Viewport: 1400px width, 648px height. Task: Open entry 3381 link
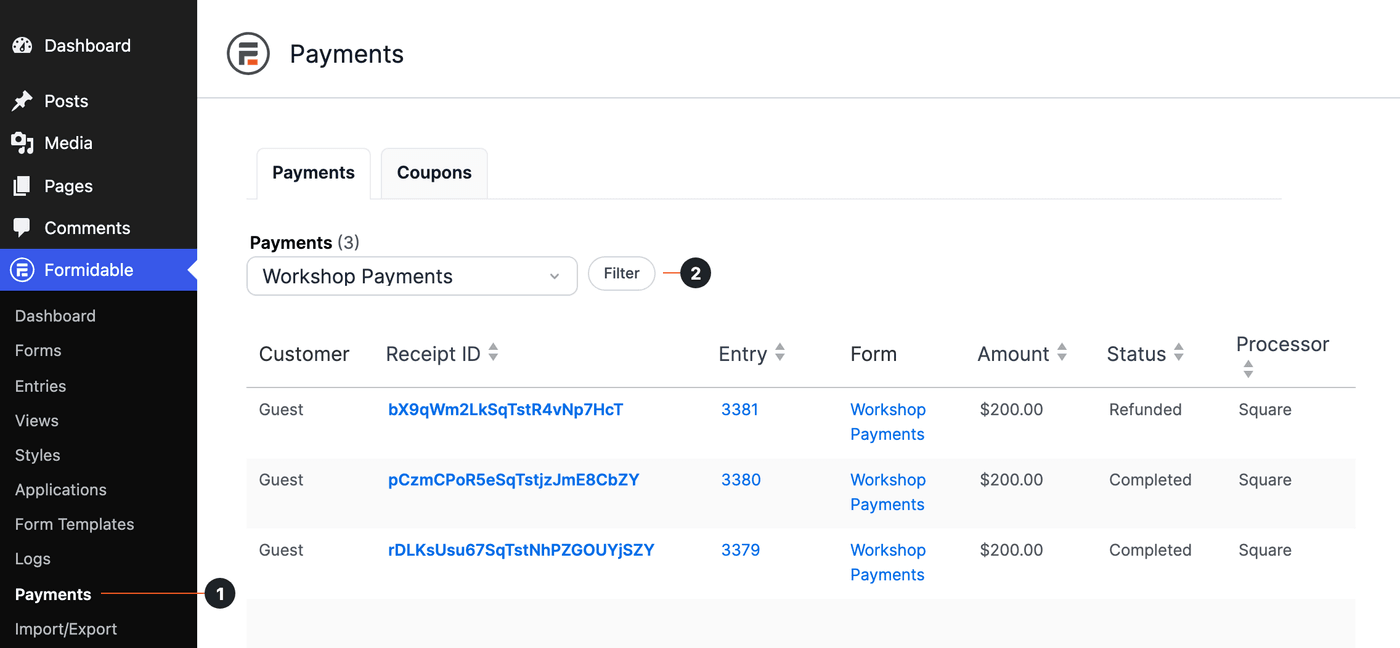click(x=740, y=409)
